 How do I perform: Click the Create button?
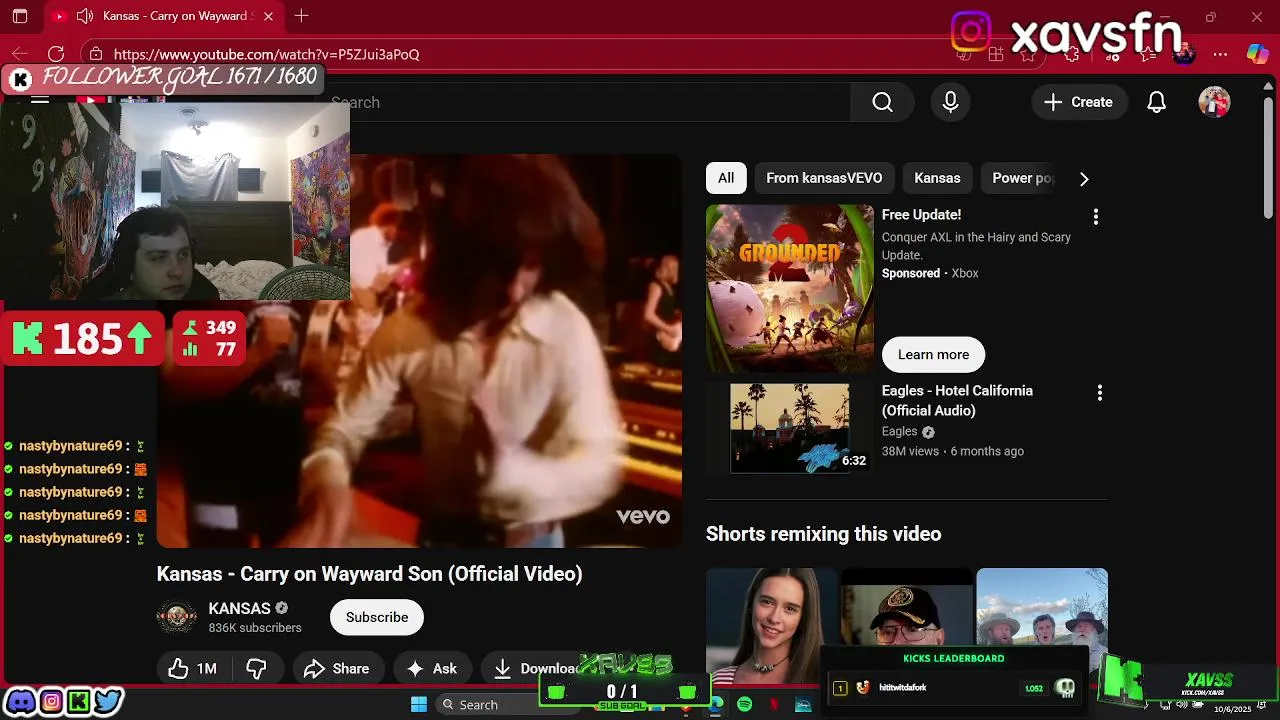[1079, 102]
